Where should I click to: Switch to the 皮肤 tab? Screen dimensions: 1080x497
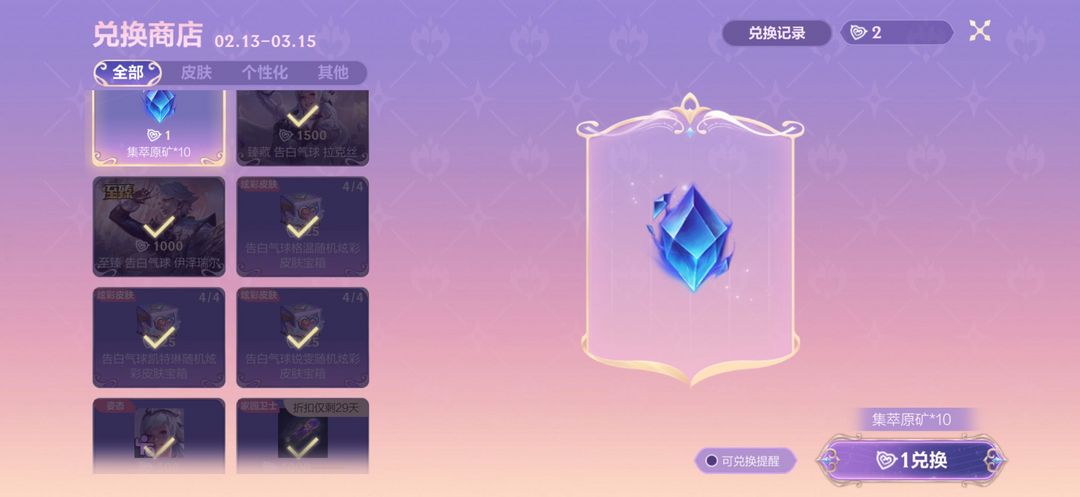tap(196, 72)
